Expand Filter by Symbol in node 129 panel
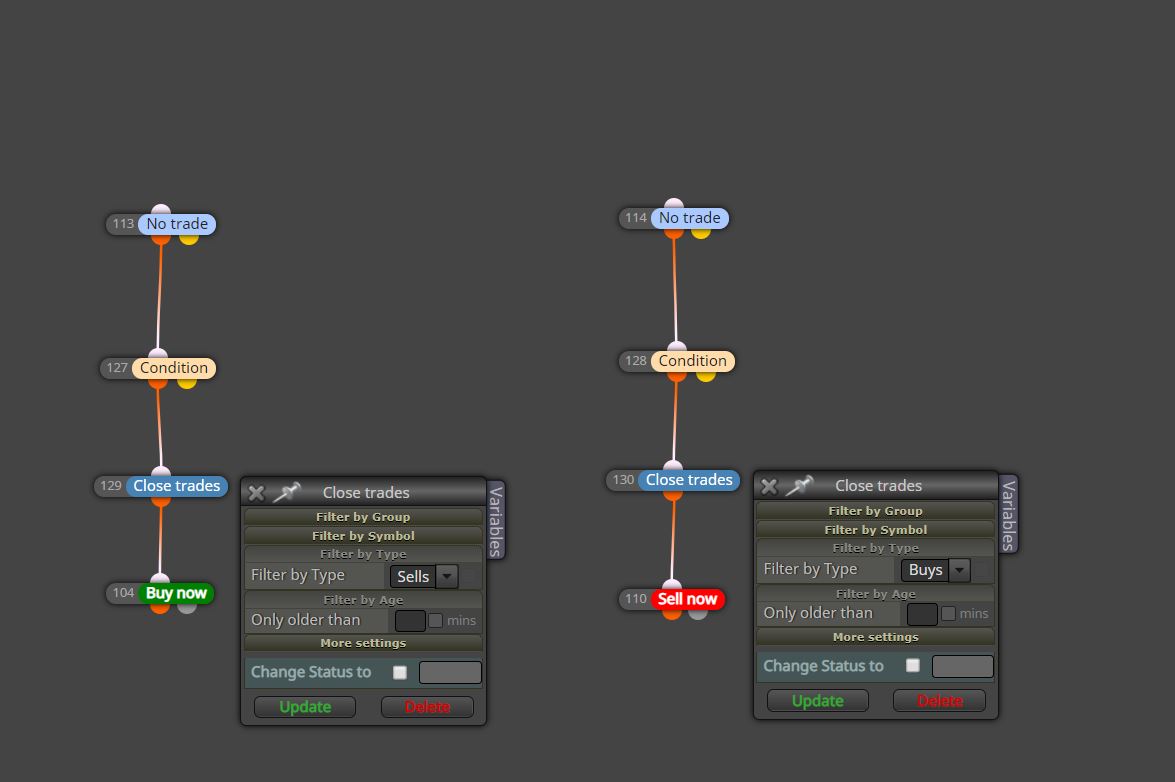 pos(363,536)
